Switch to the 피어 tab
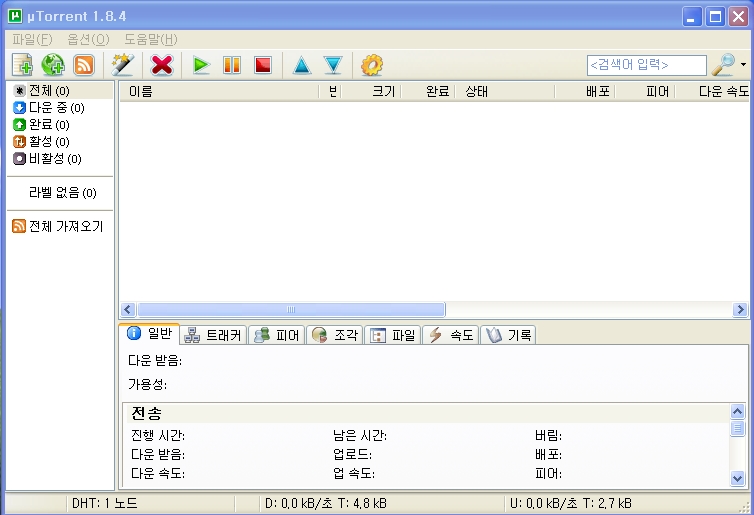The height and width of the screenshot is (515, 754). pos(276,335)
